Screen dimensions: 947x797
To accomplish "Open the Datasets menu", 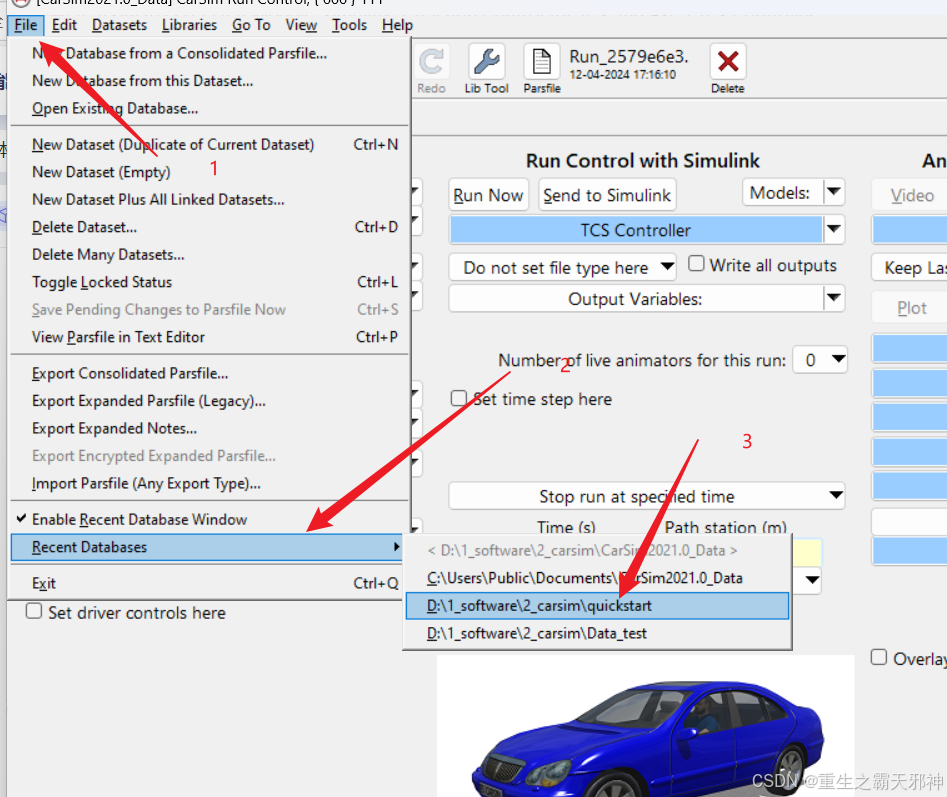I will 119,25.
